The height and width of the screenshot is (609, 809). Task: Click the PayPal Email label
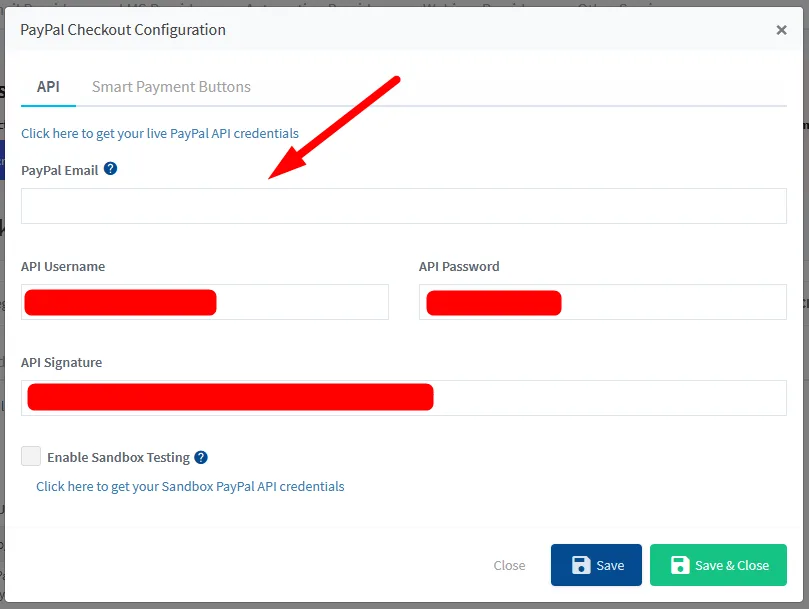59,170
